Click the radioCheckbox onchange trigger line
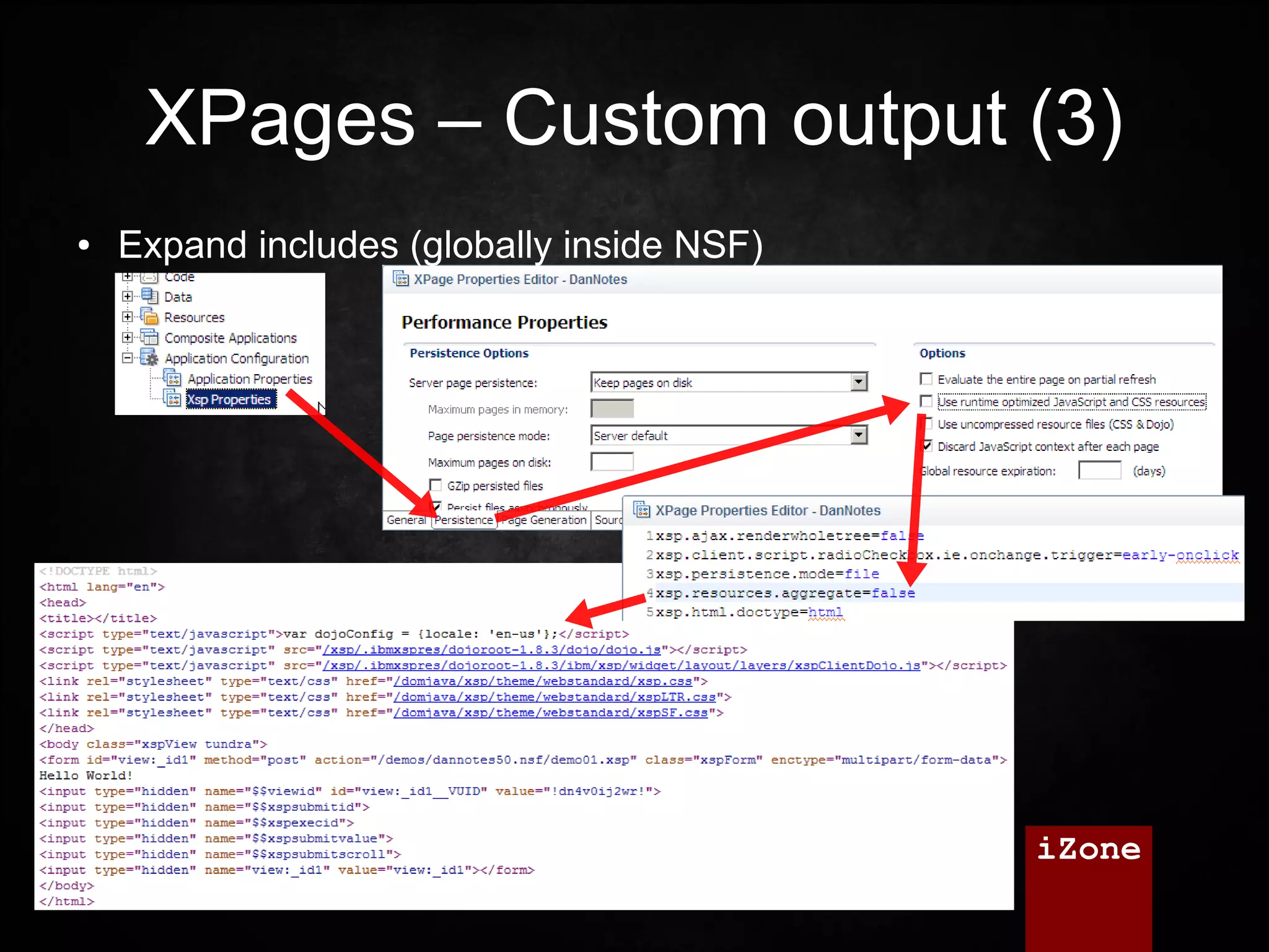The width and height of the screenshot is (1269, 952). coord(947,554)
